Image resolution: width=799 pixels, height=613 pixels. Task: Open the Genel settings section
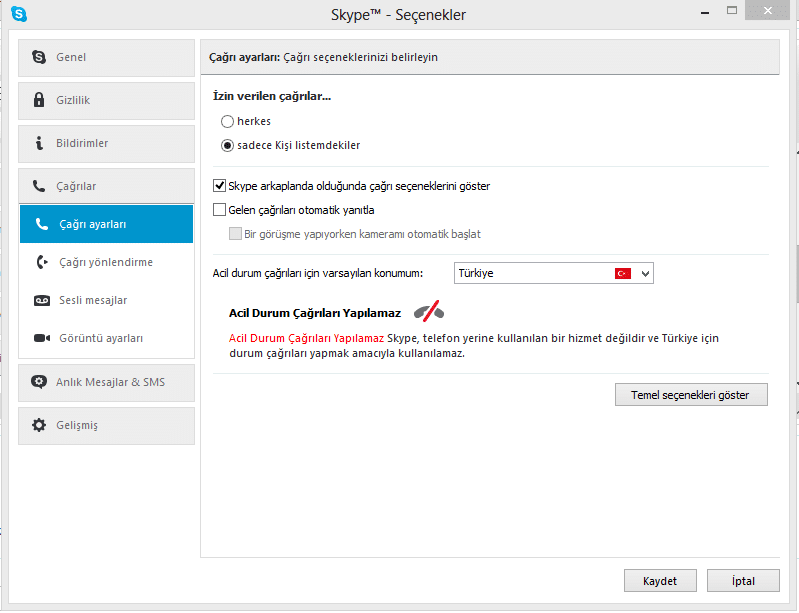pyautogui.click(x=106, y=58)
